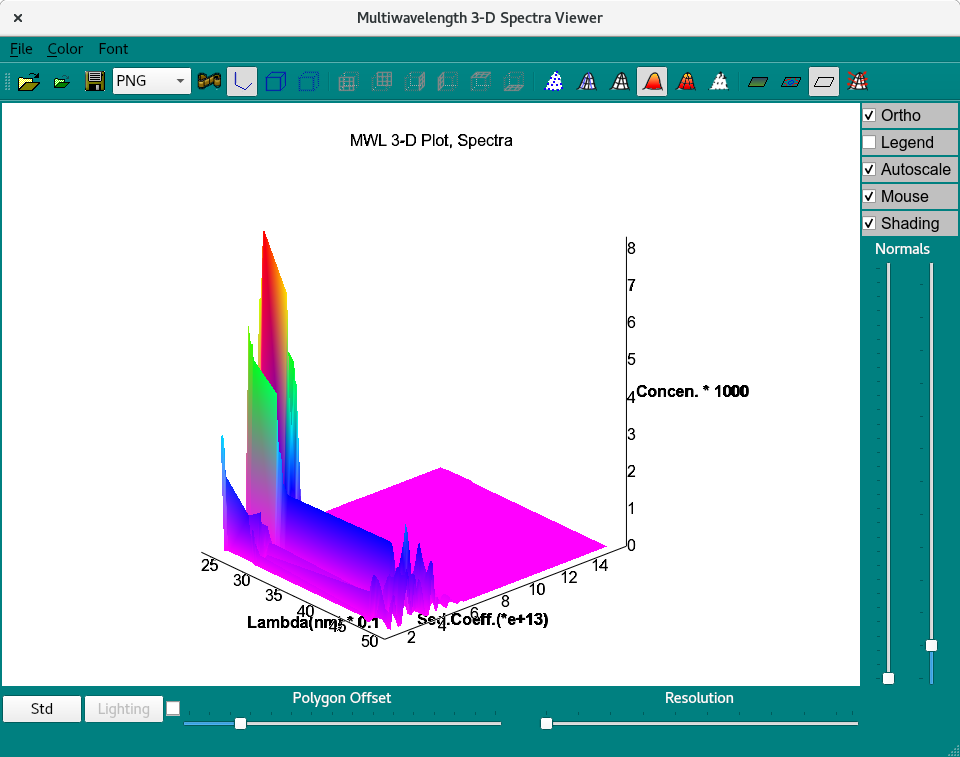Adjust the Polygon Offset slider handle

click(x=239, y=723)
